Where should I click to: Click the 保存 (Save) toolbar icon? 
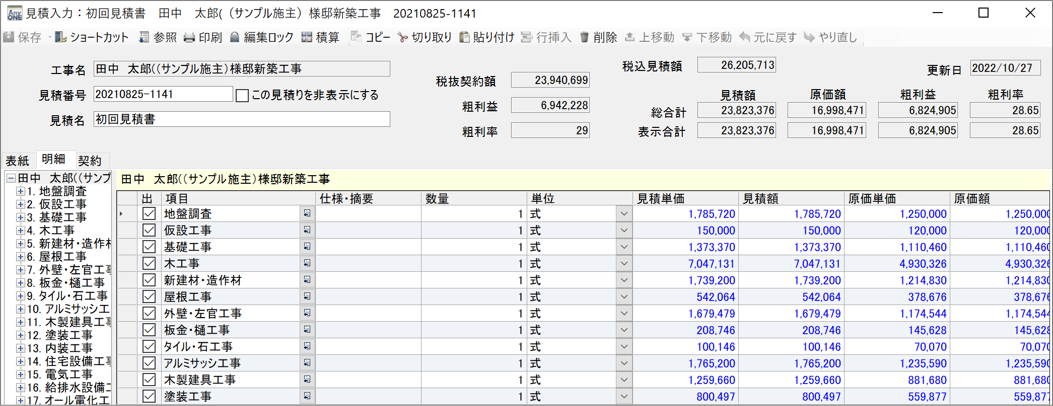point(9,37)
